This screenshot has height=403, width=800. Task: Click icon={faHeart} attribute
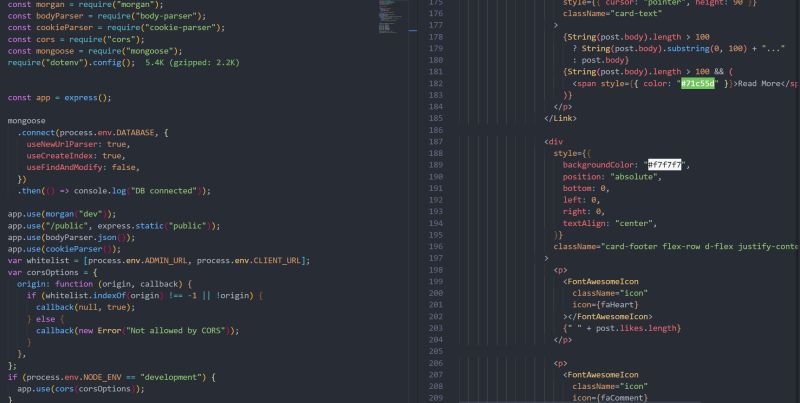(605, 305)
